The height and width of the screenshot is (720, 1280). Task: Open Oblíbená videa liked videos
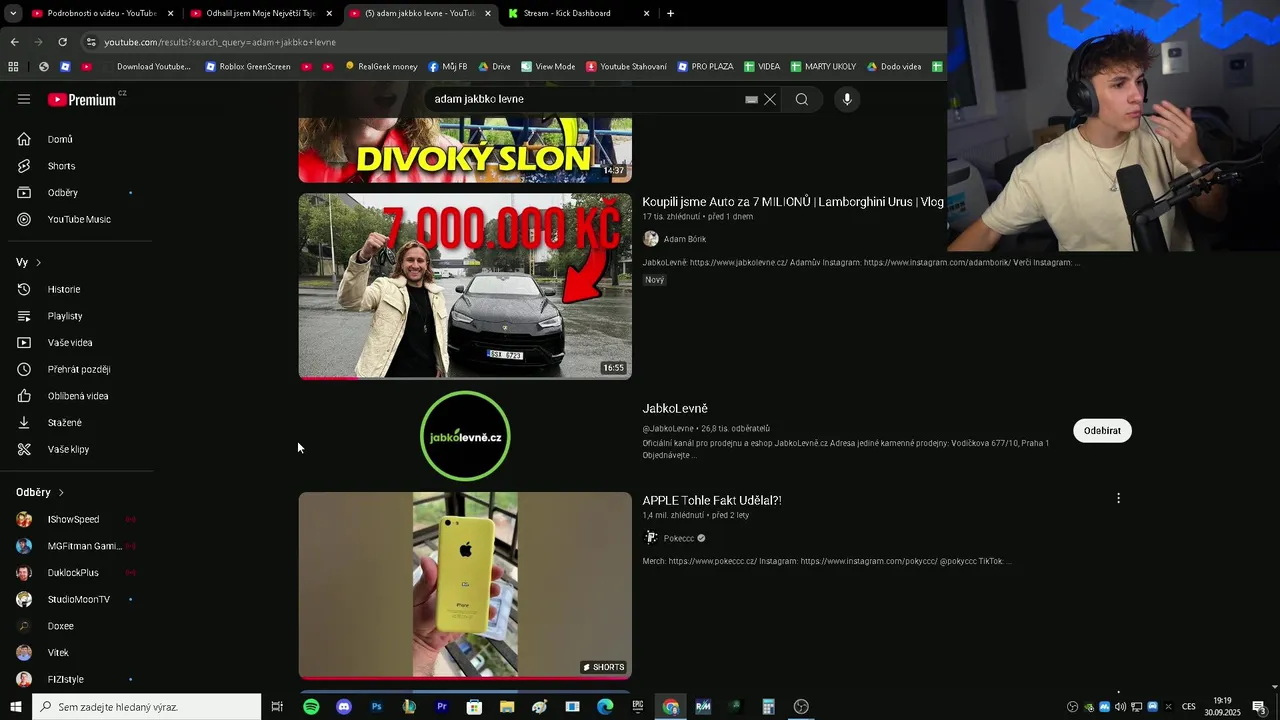[77, 396]
